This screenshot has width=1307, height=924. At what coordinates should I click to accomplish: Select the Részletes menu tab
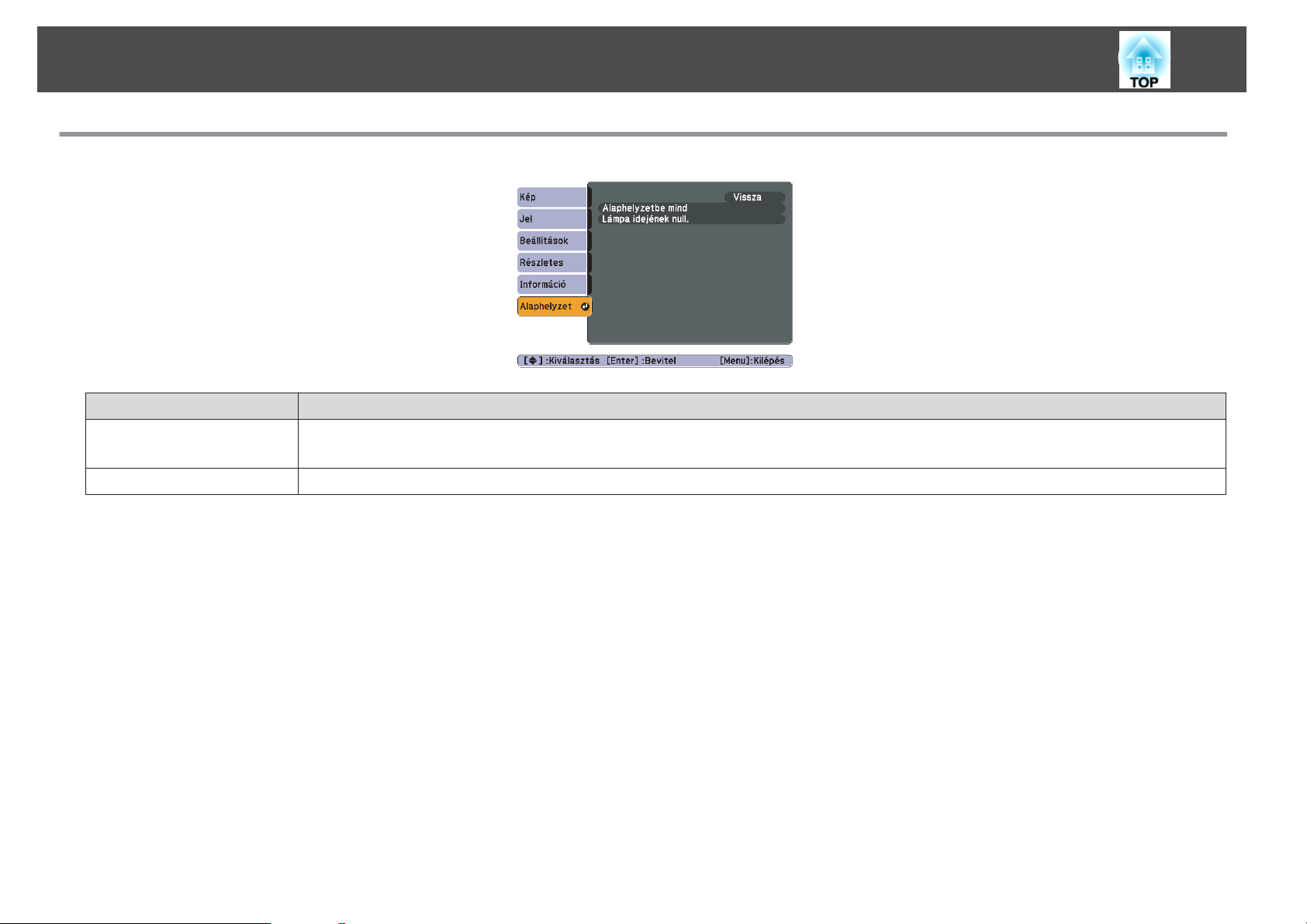click(552, 262)
